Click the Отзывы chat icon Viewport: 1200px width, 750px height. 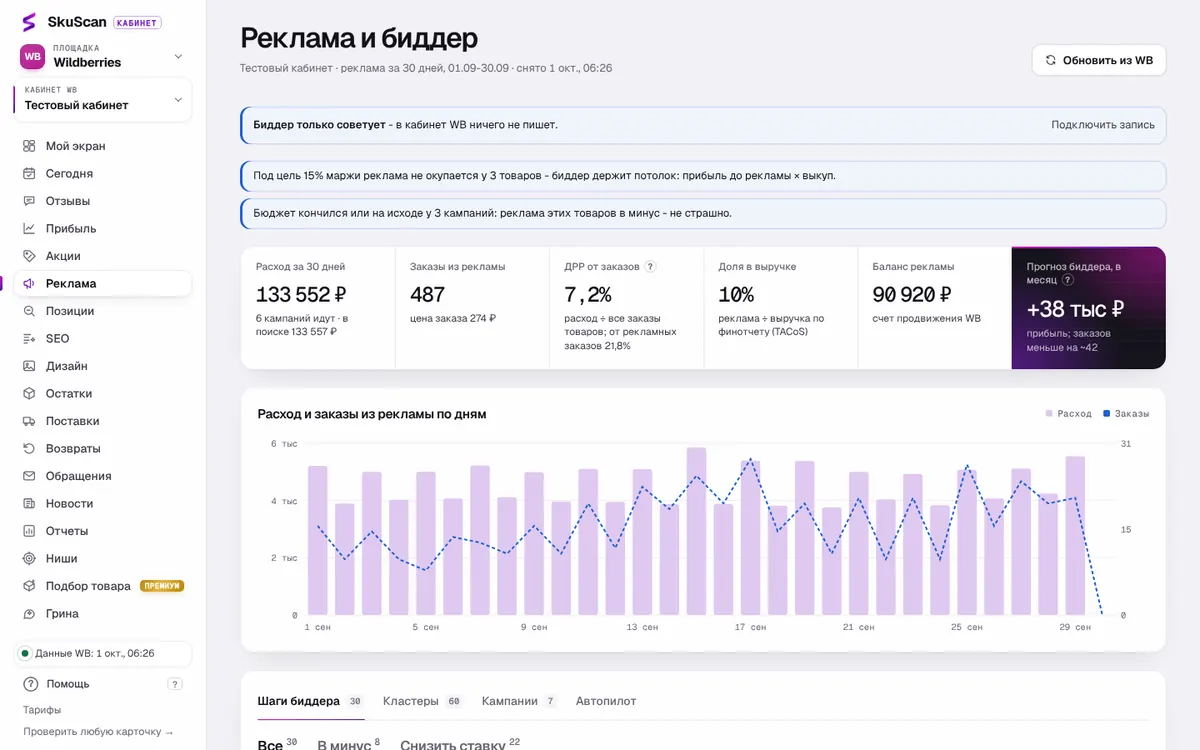coord(29,201)
